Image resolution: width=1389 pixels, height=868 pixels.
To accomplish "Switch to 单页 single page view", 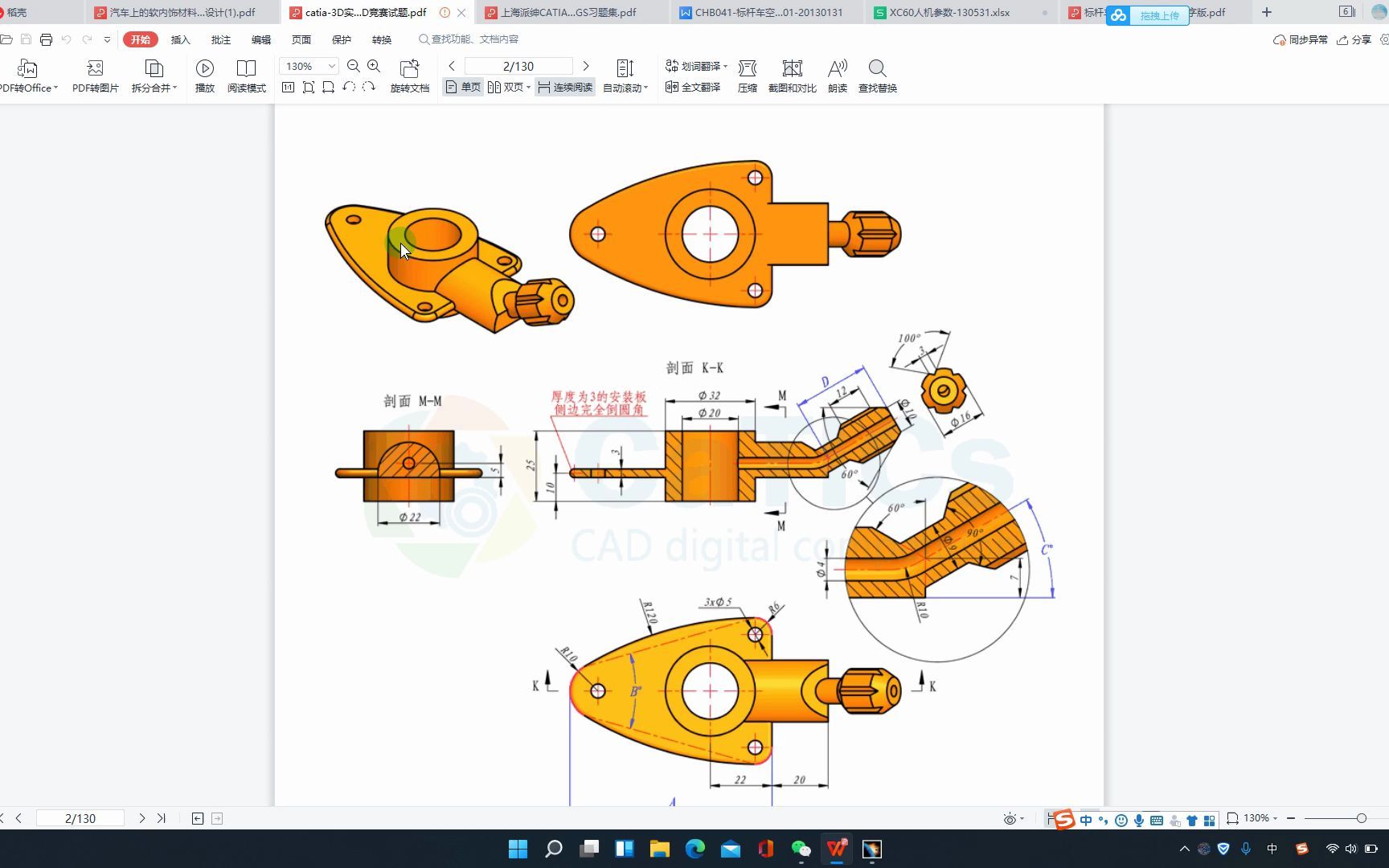I will (462, 87).
